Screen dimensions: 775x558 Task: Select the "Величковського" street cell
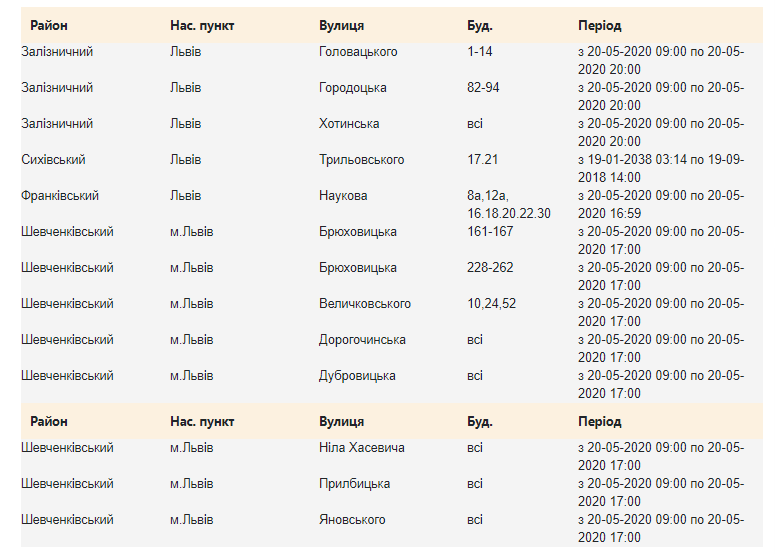(x=364, y=304)
